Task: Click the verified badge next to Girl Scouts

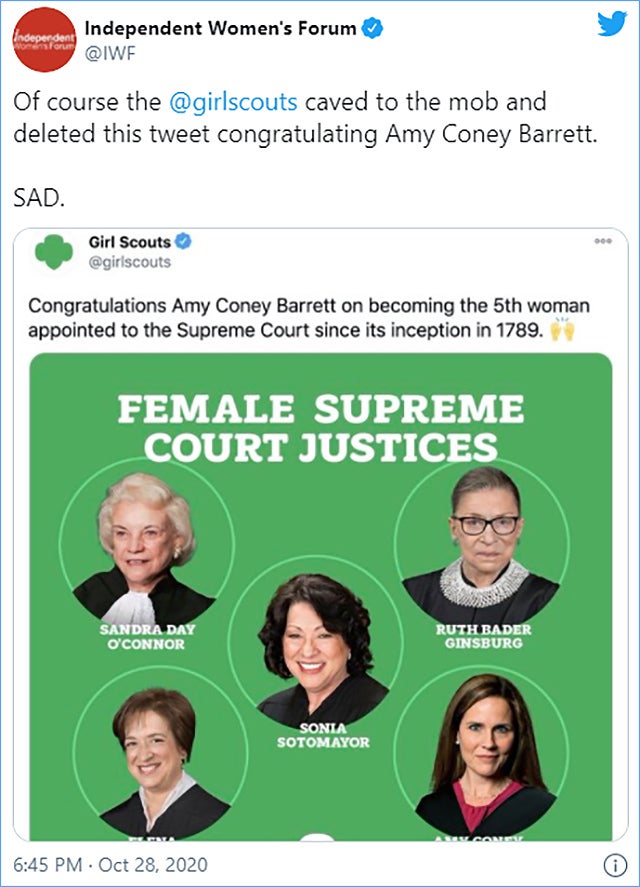Action: [184, 241]
